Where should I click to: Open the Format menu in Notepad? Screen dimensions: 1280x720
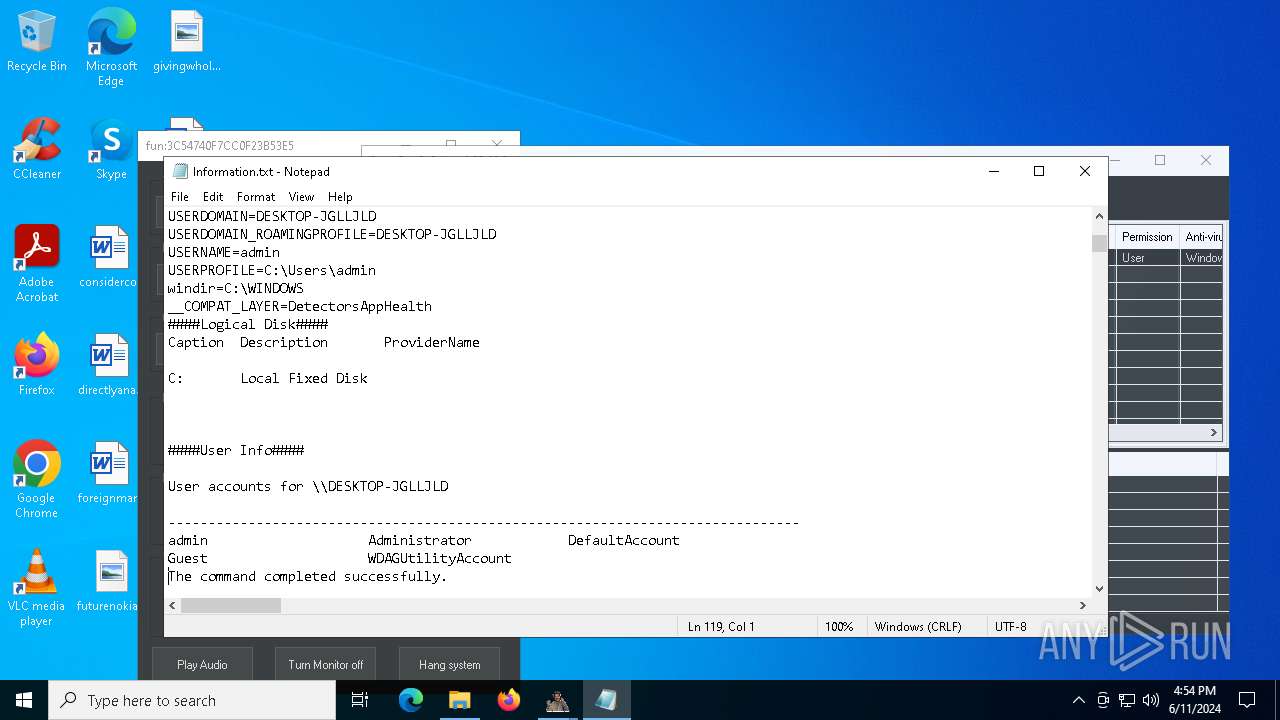coord(256,197)
